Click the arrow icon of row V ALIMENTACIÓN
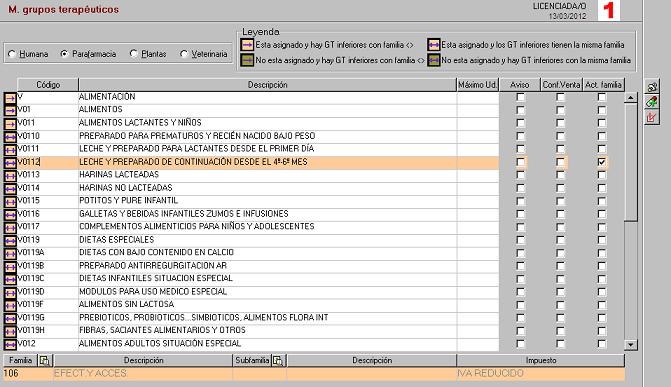 [x=10, y=98]
